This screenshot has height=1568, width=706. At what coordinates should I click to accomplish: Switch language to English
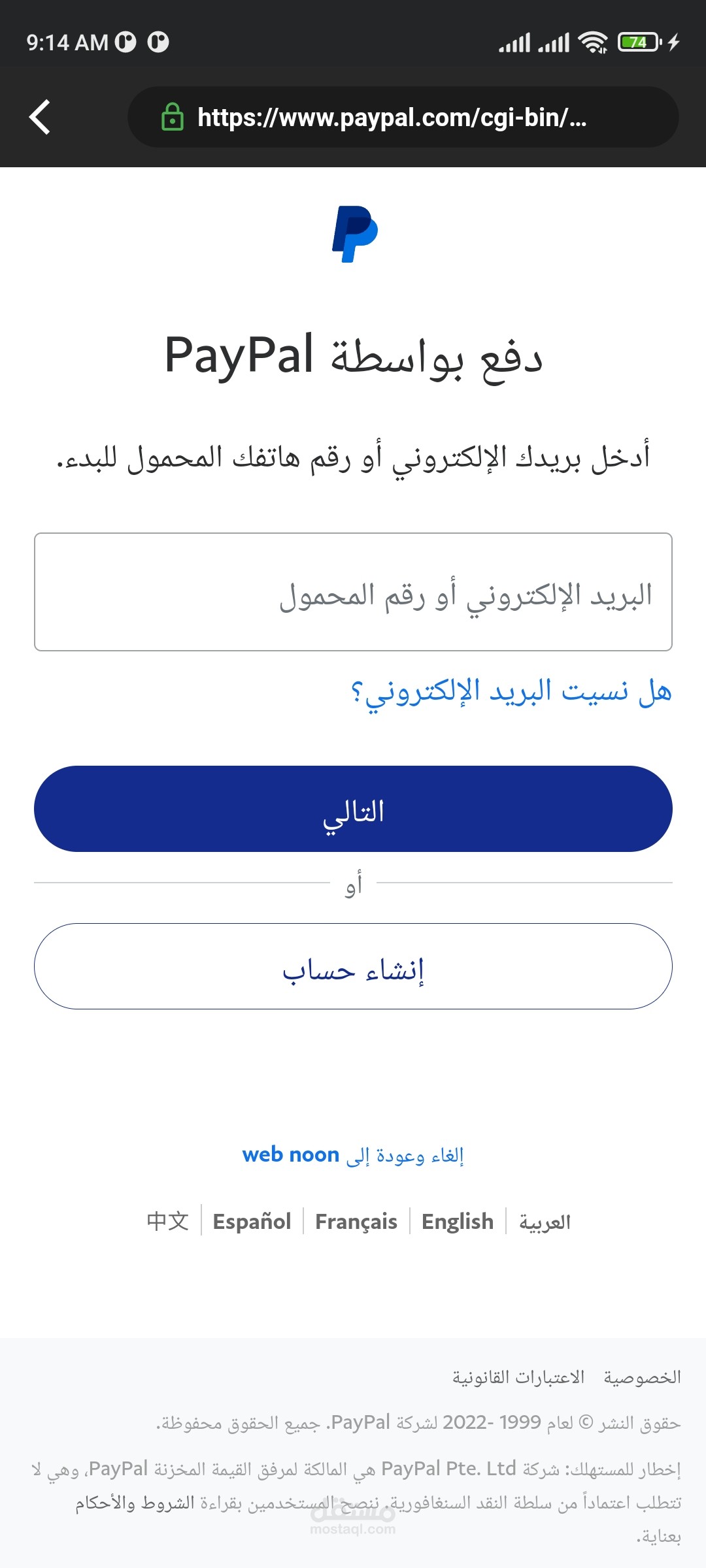point(458,1221)
